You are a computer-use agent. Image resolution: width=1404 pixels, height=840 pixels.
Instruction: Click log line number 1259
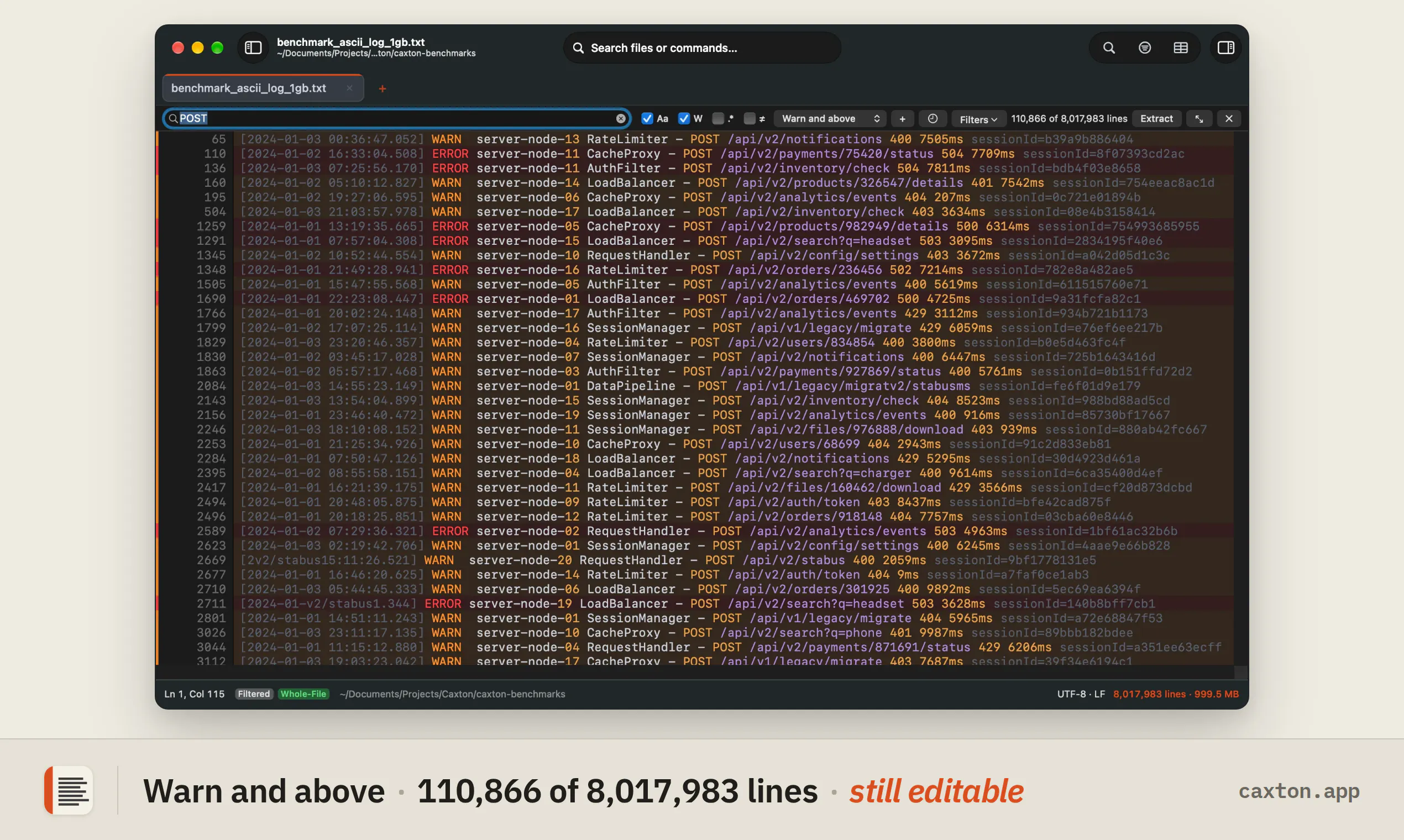211,227
